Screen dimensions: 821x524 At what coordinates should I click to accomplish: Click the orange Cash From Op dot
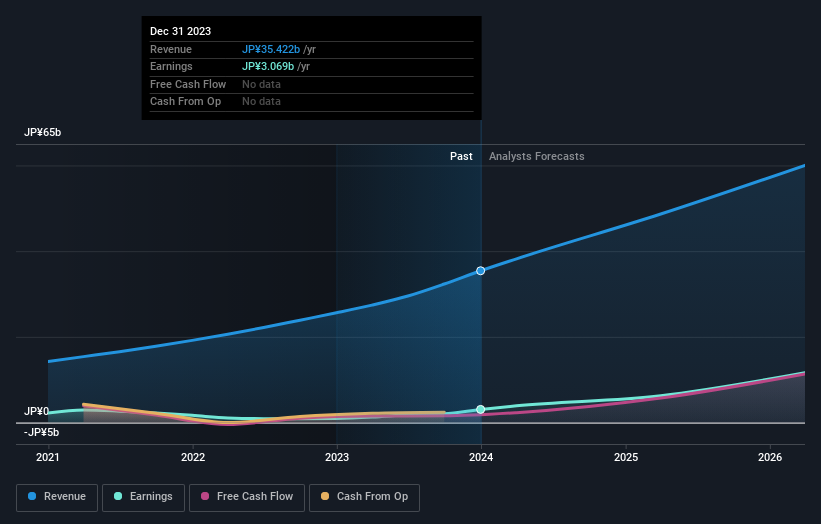coord(325,496)
